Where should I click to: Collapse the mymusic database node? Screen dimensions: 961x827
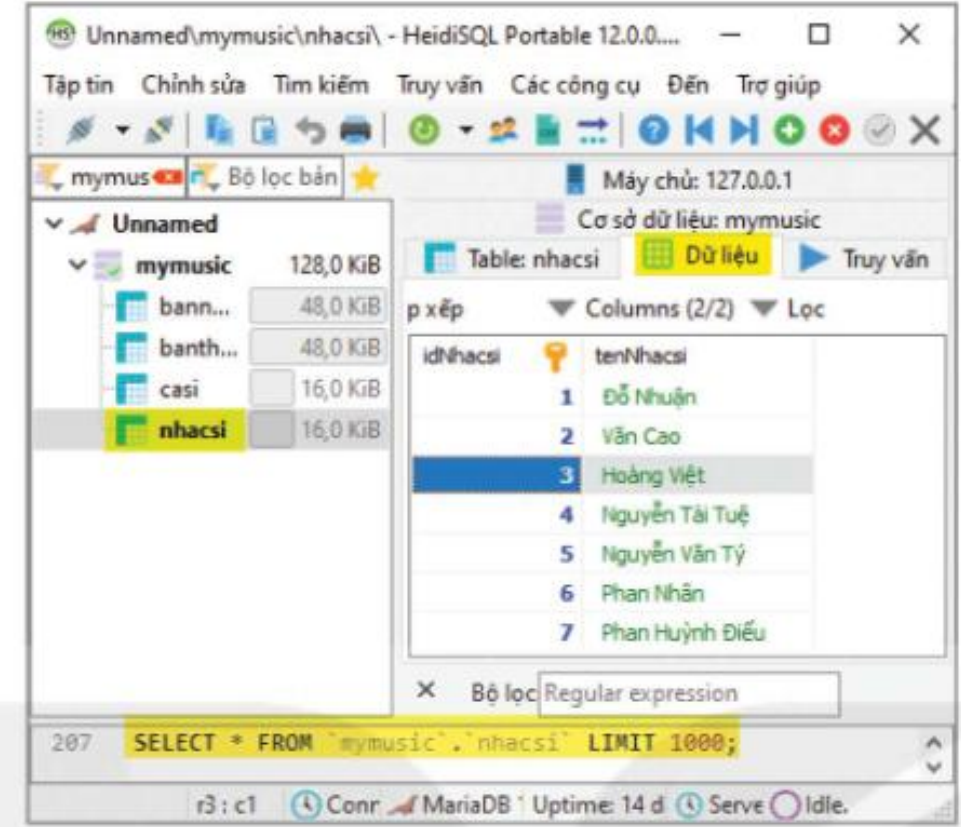77,265
